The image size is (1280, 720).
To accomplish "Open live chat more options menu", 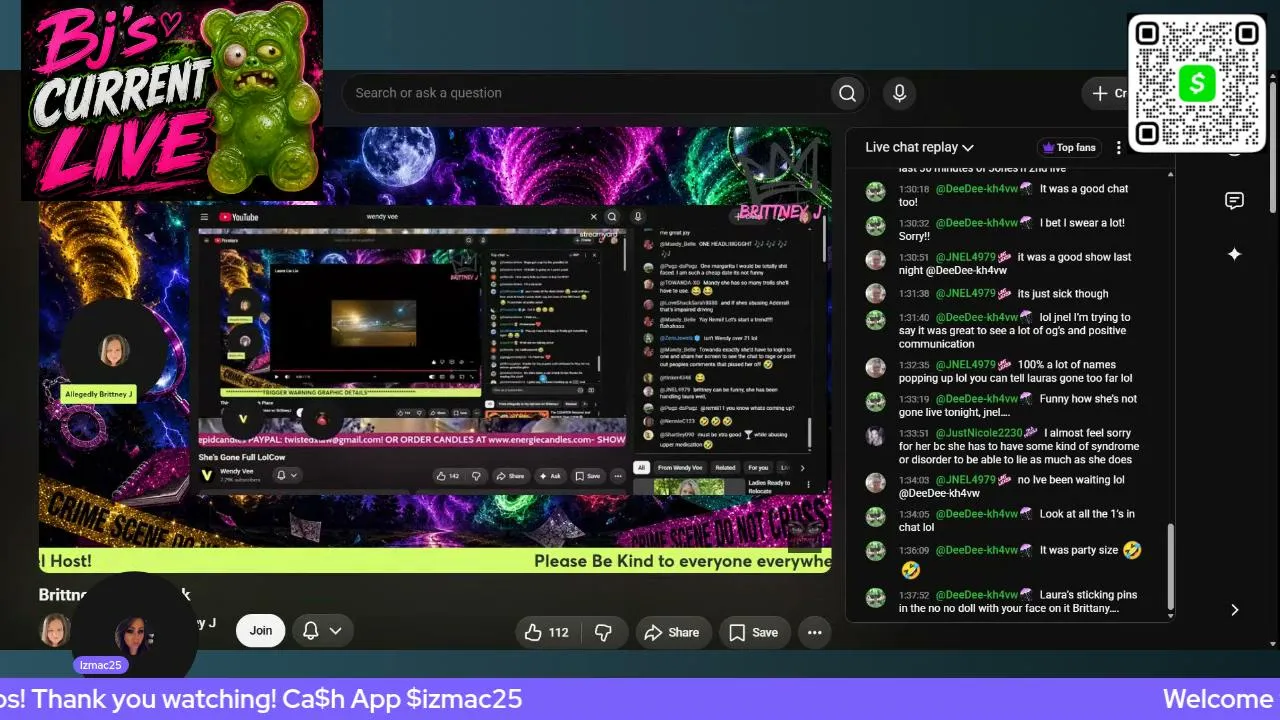I will (1118, 147).
